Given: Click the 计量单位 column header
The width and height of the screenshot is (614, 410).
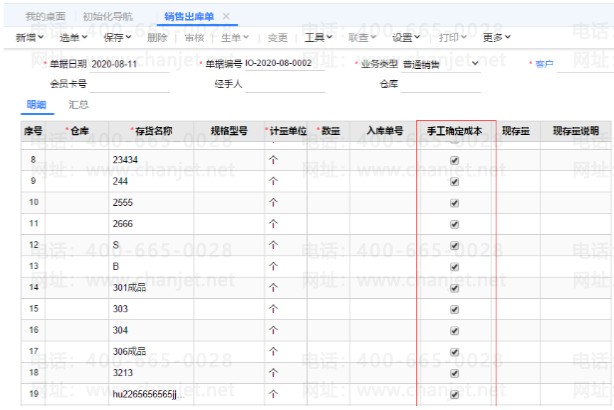Looking at the screenshot, I should tap(286, 131).
